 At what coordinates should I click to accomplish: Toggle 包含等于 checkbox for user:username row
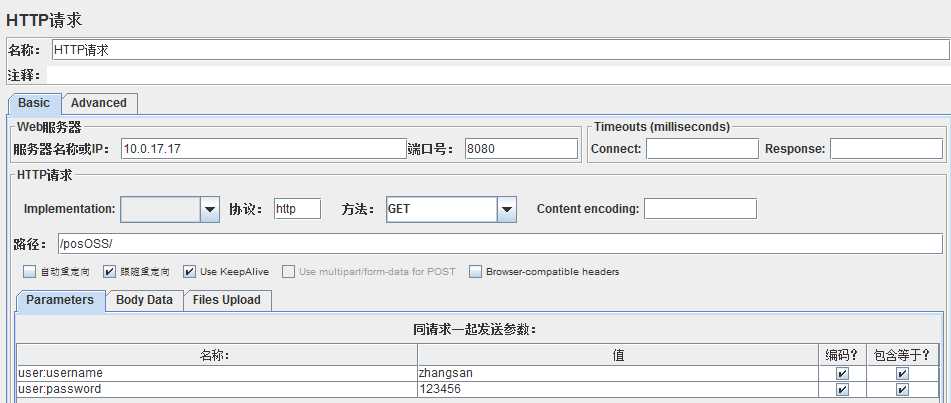902,373
